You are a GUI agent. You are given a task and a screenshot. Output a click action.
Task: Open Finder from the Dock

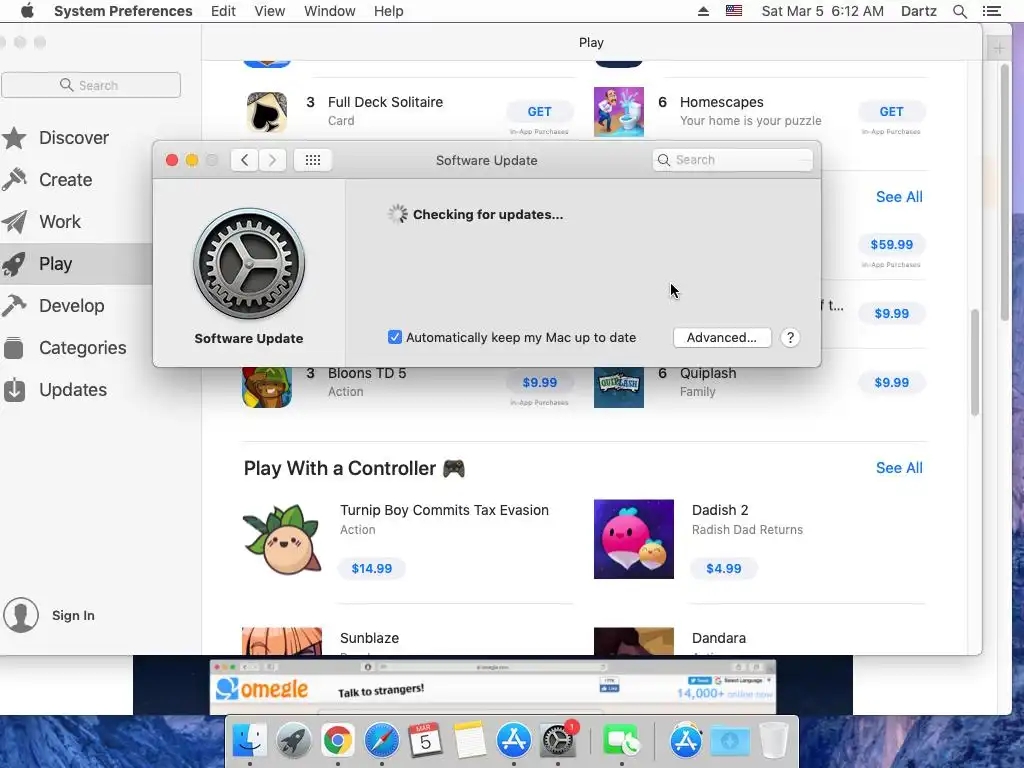coord(249,741)
